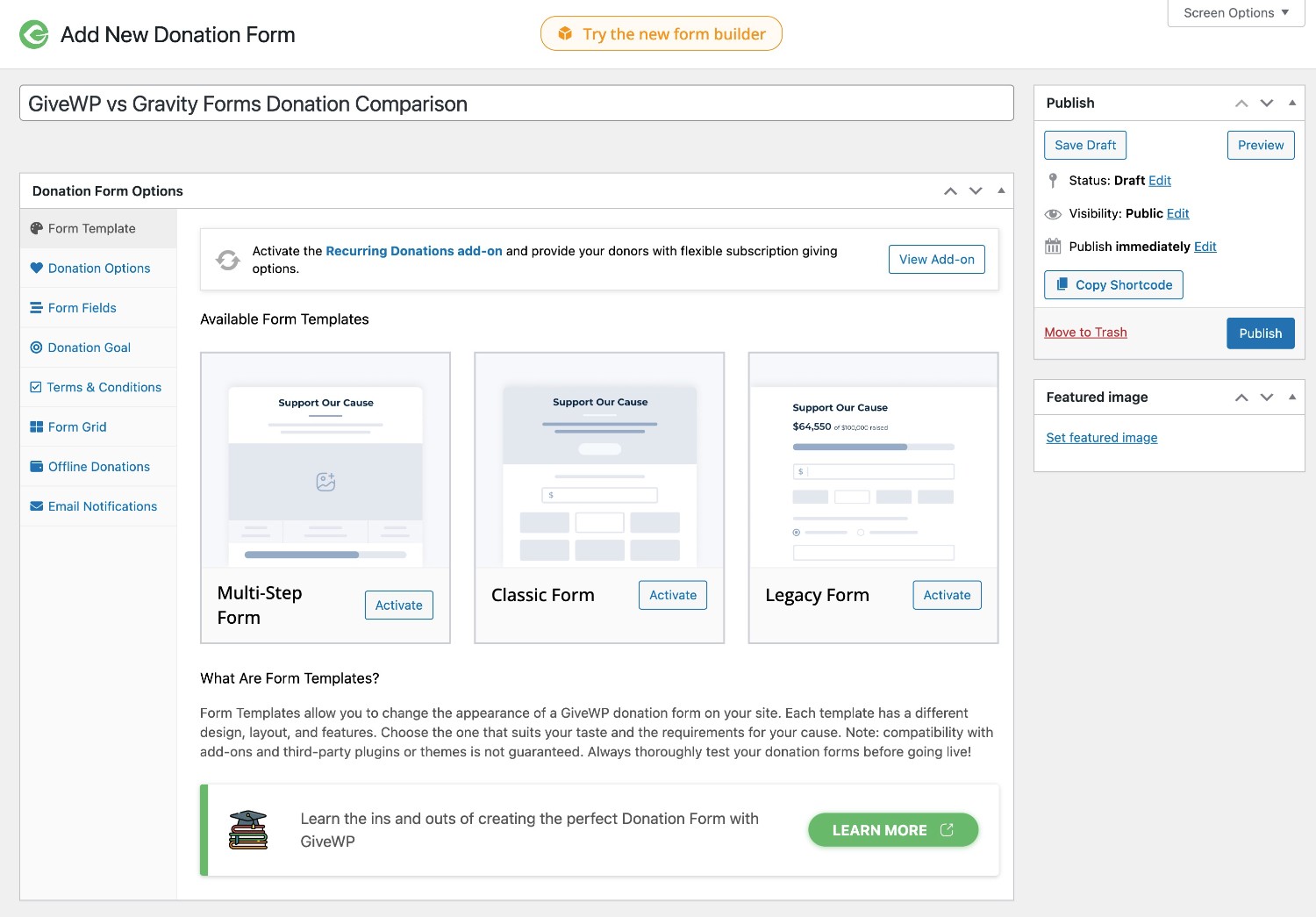This screenshot has width=1316, height=917.
Task: Switch to the Donation Goal tab
Action: pos(98,347)
